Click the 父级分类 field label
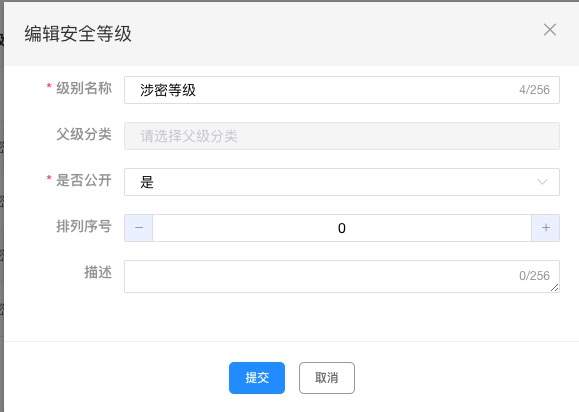The image size is (579, 412). tap(84, 134)
